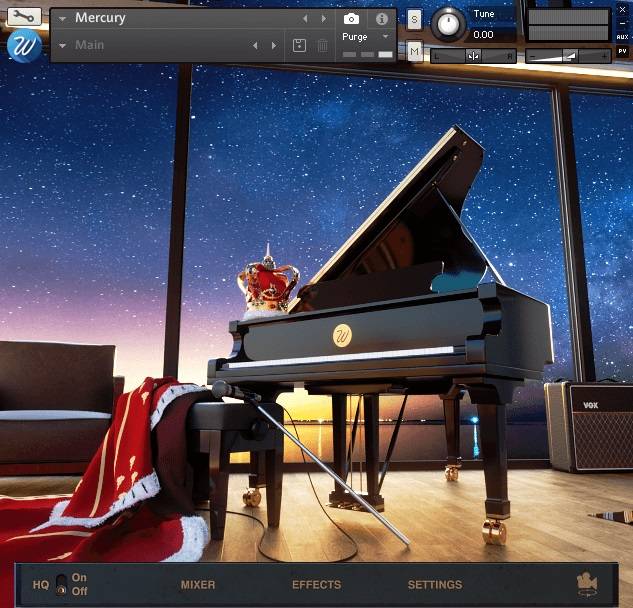The height and width of the screenshot is (608, 633).
Task: Click the save snapshot disk icon
Action: point(299,45)
